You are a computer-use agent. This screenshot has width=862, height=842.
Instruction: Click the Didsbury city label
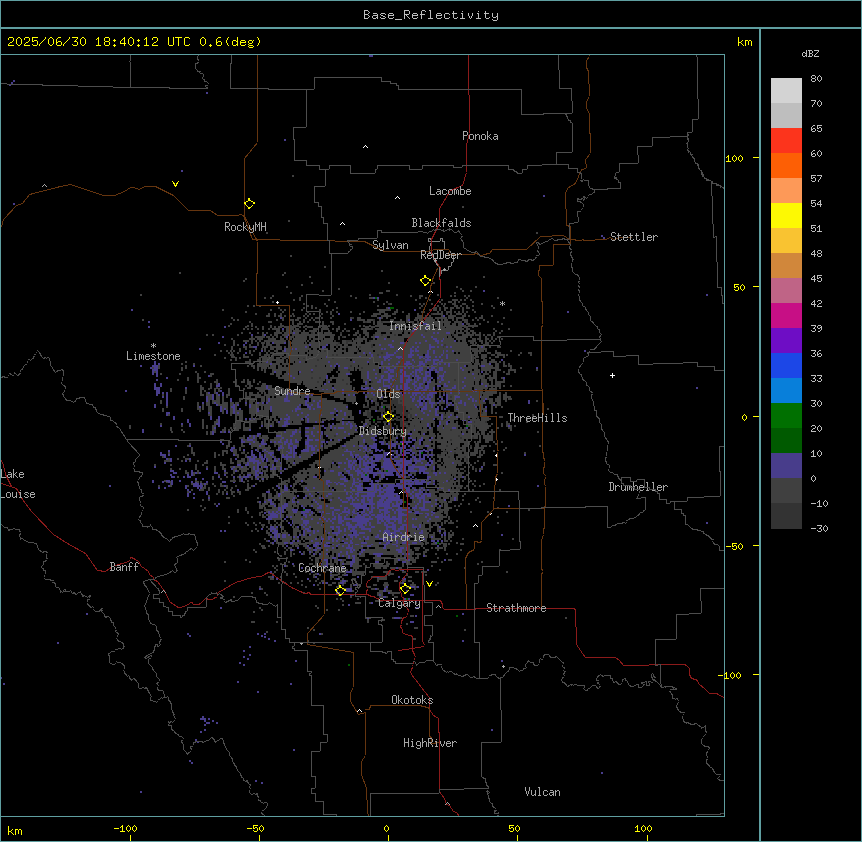[383, 431]
